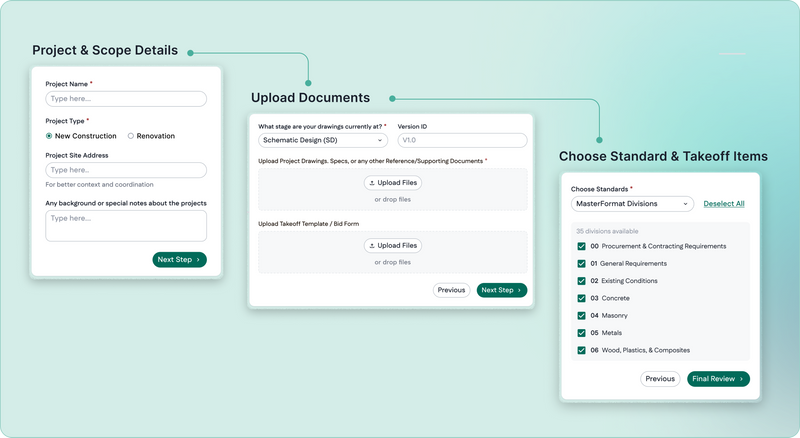Click Next Step in Project & Scope Details
This screenshot has height=438, width=800.
click(180, 260)
